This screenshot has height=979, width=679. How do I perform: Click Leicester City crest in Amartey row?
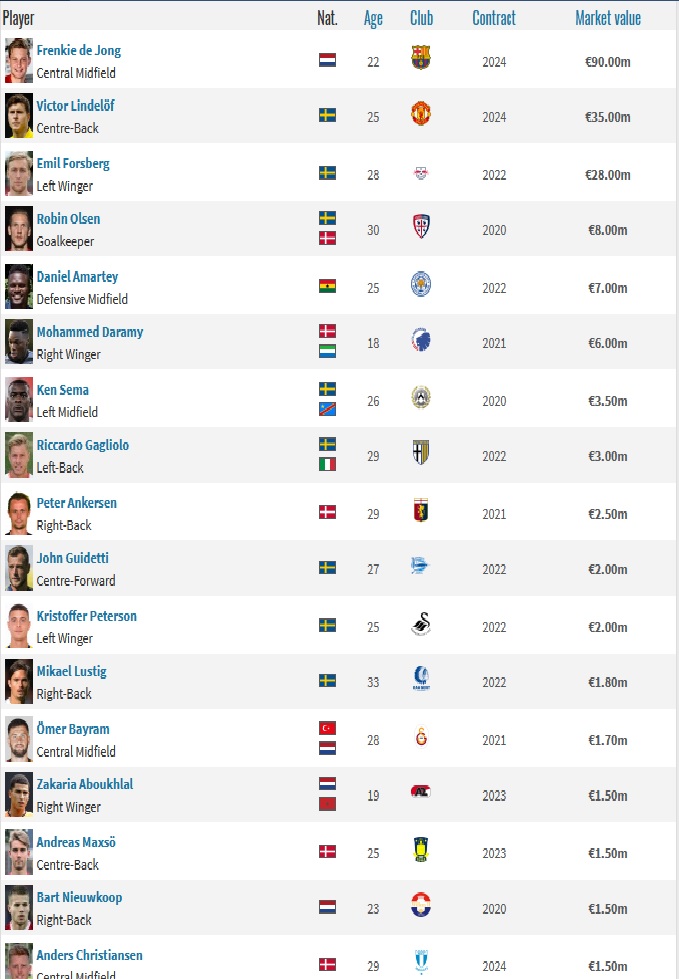point(421,286)
